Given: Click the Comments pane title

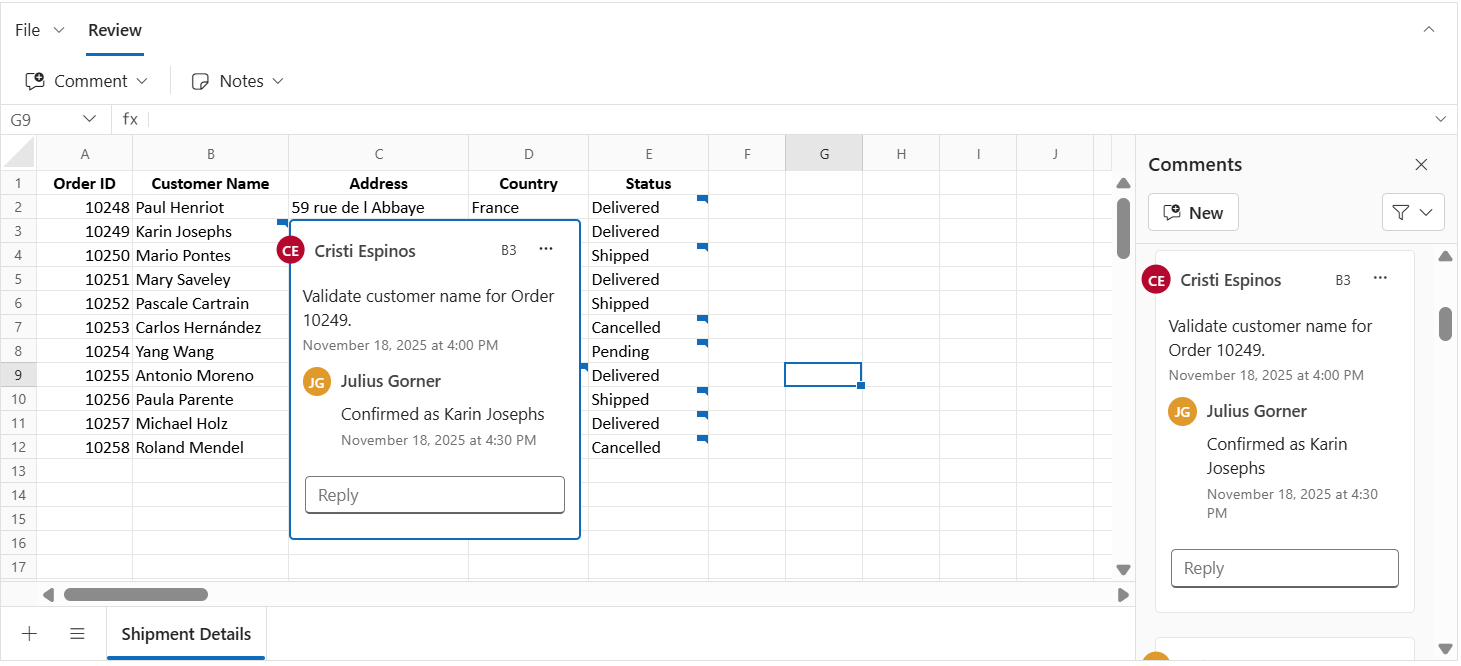Looking at the screenshot, I should tap(1195, 165).
